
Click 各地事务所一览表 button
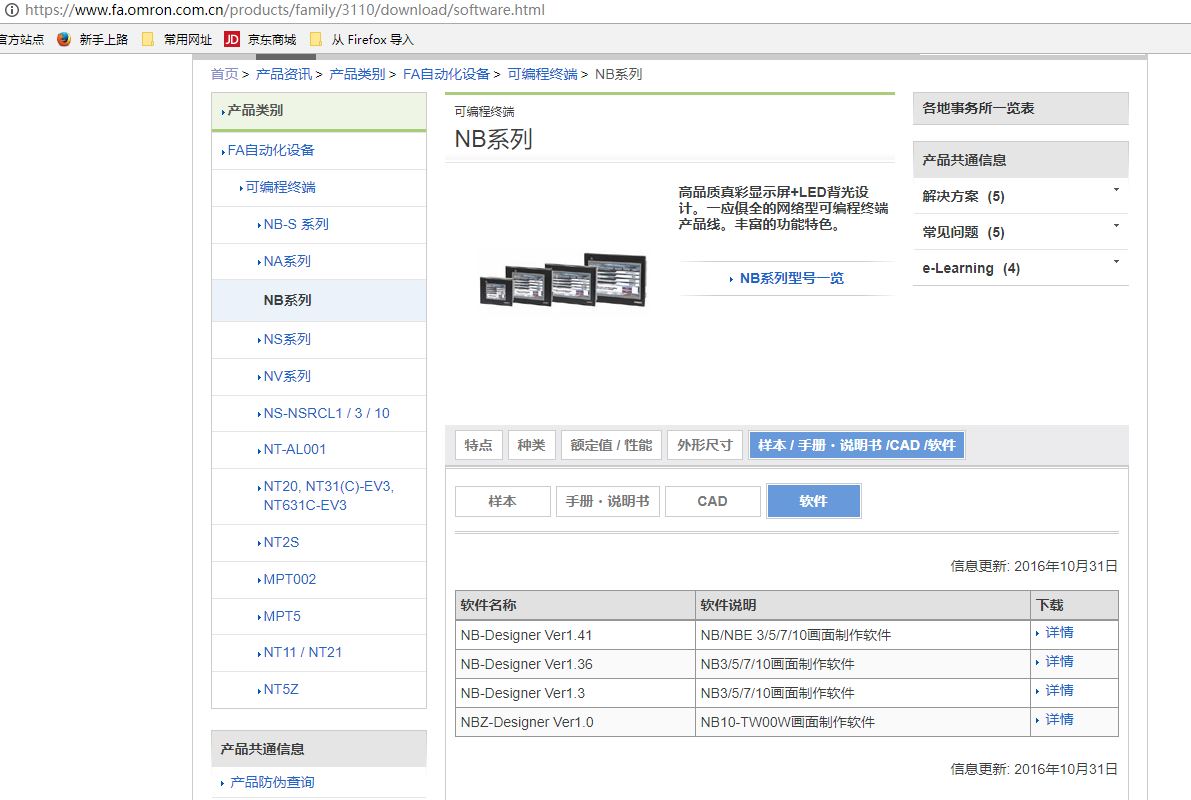pyautogui.click(x=1020, y=108)
